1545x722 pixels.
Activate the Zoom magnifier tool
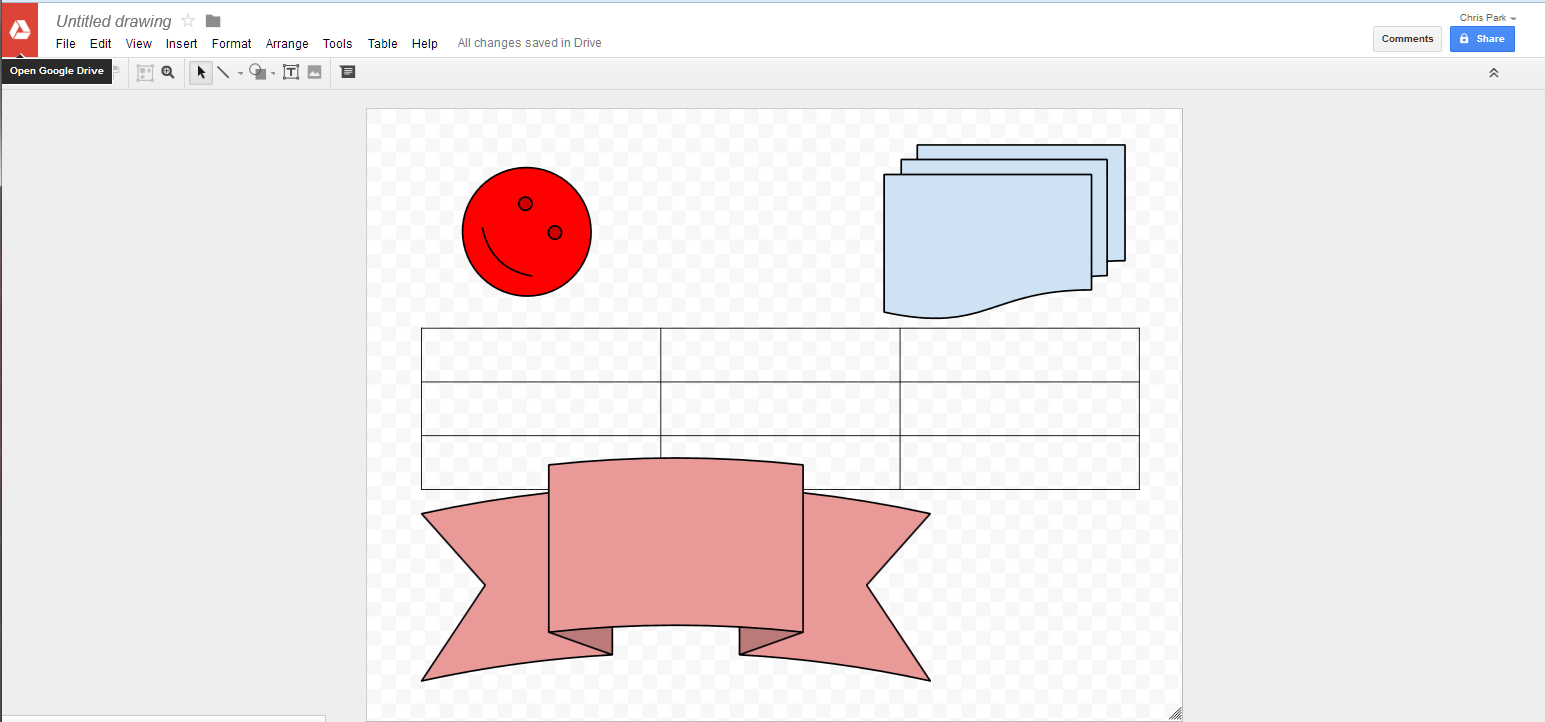[x=168, y=71]
